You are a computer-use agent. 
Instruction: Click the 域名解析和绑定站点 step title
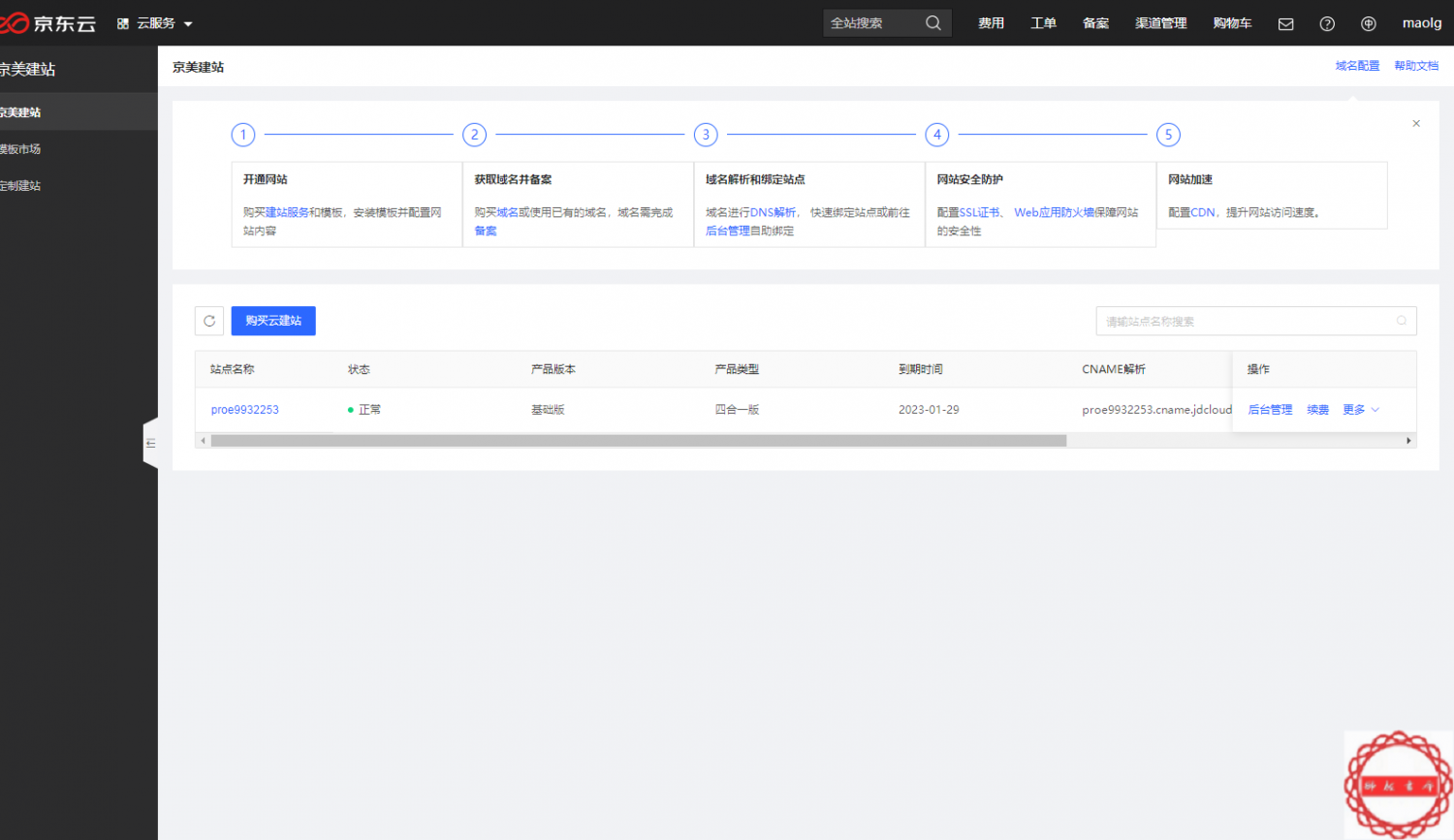pos(755,179)
